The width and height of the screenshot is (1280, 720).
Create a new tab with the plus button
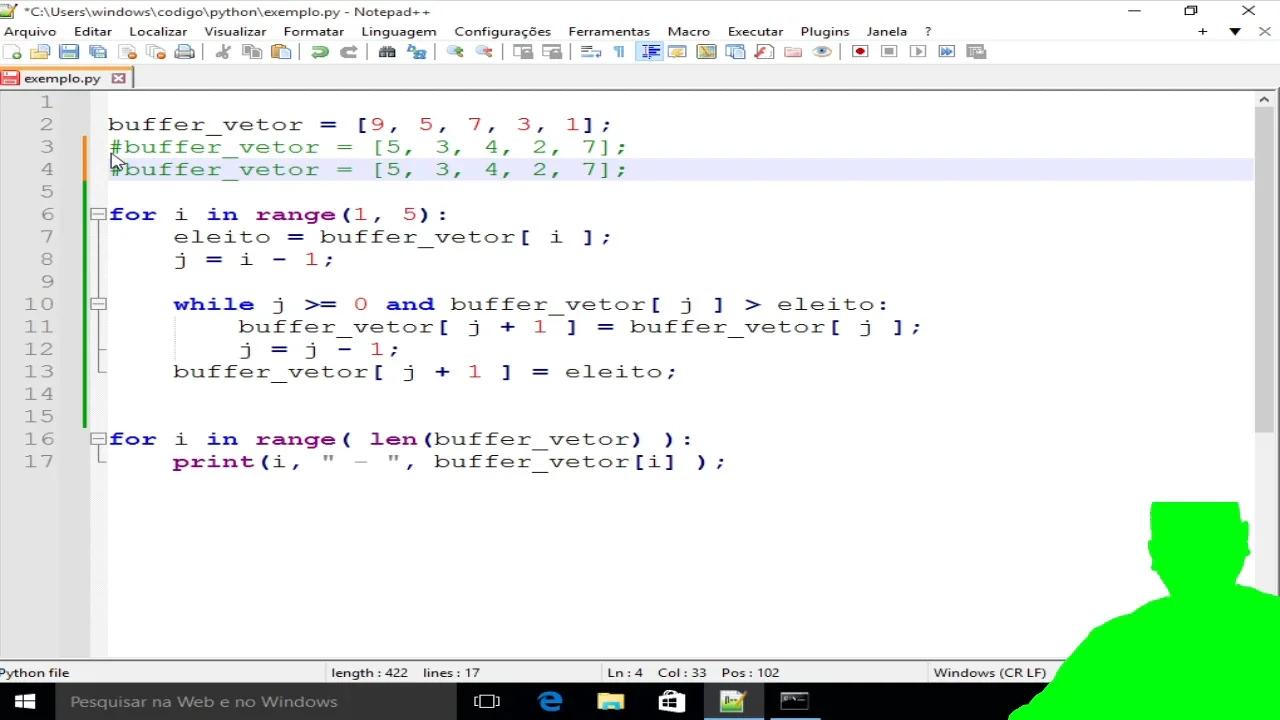1202,31
